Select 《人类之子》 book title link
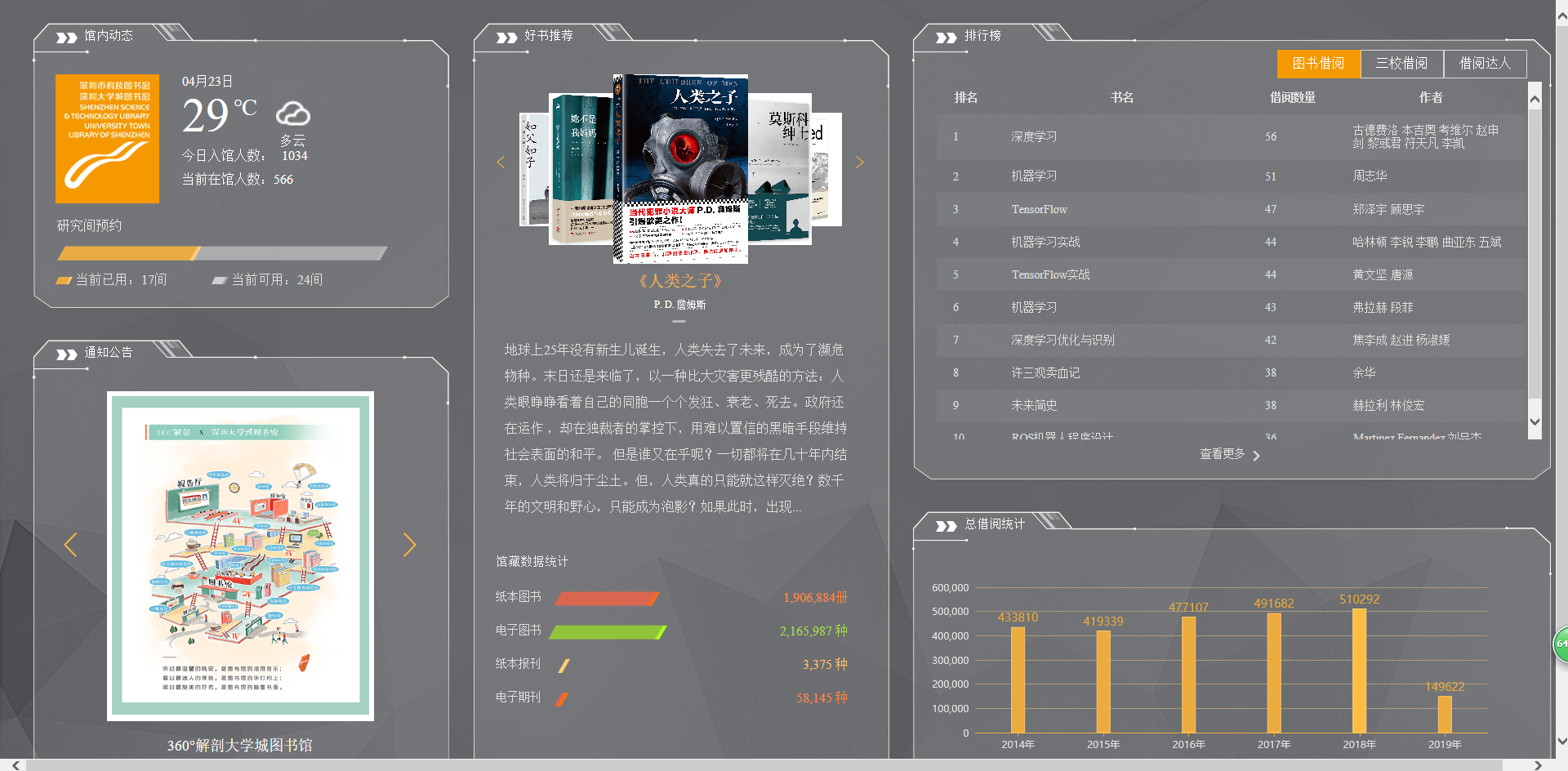 coord(679,281)
